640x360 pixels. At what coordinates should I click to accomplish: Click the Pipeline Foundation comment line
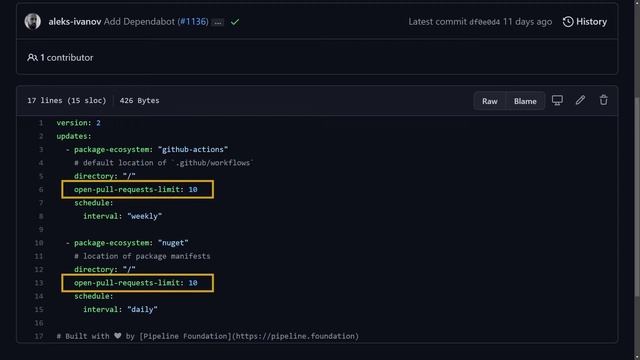click(207, 336)
